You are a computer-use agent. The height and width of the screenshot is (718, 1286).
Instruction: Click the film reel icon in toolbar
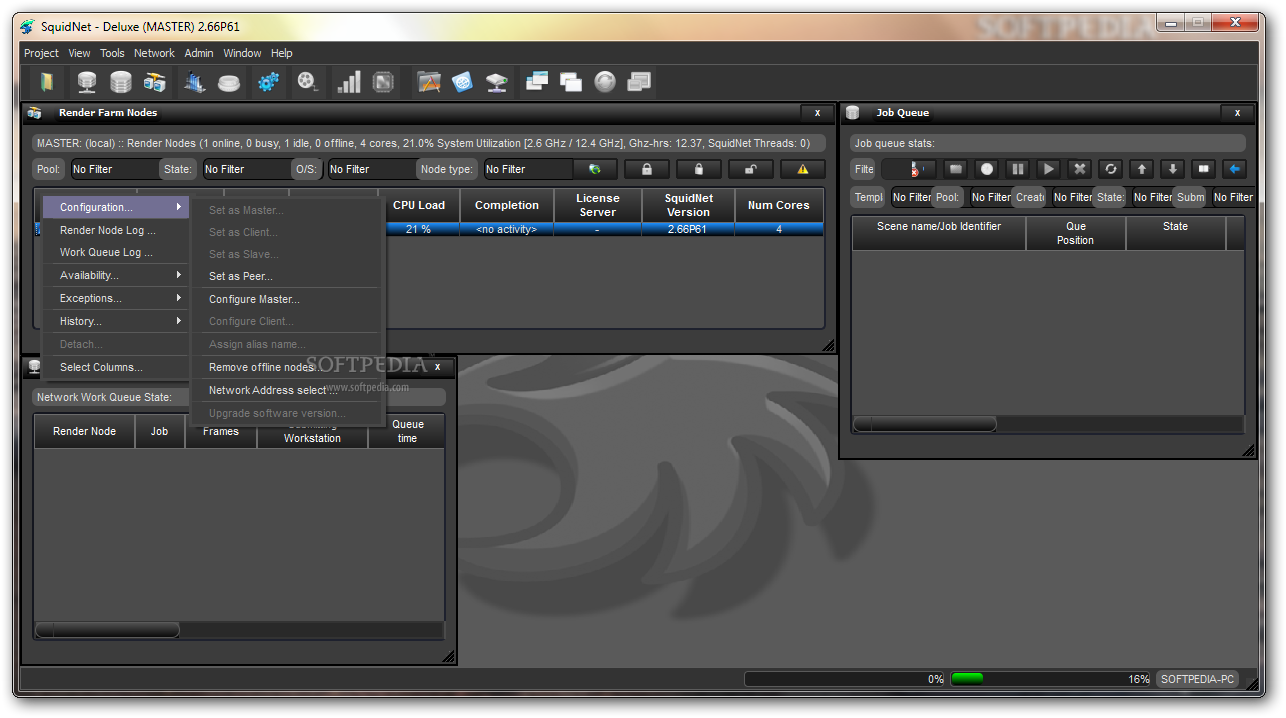(x=308, y=82)
